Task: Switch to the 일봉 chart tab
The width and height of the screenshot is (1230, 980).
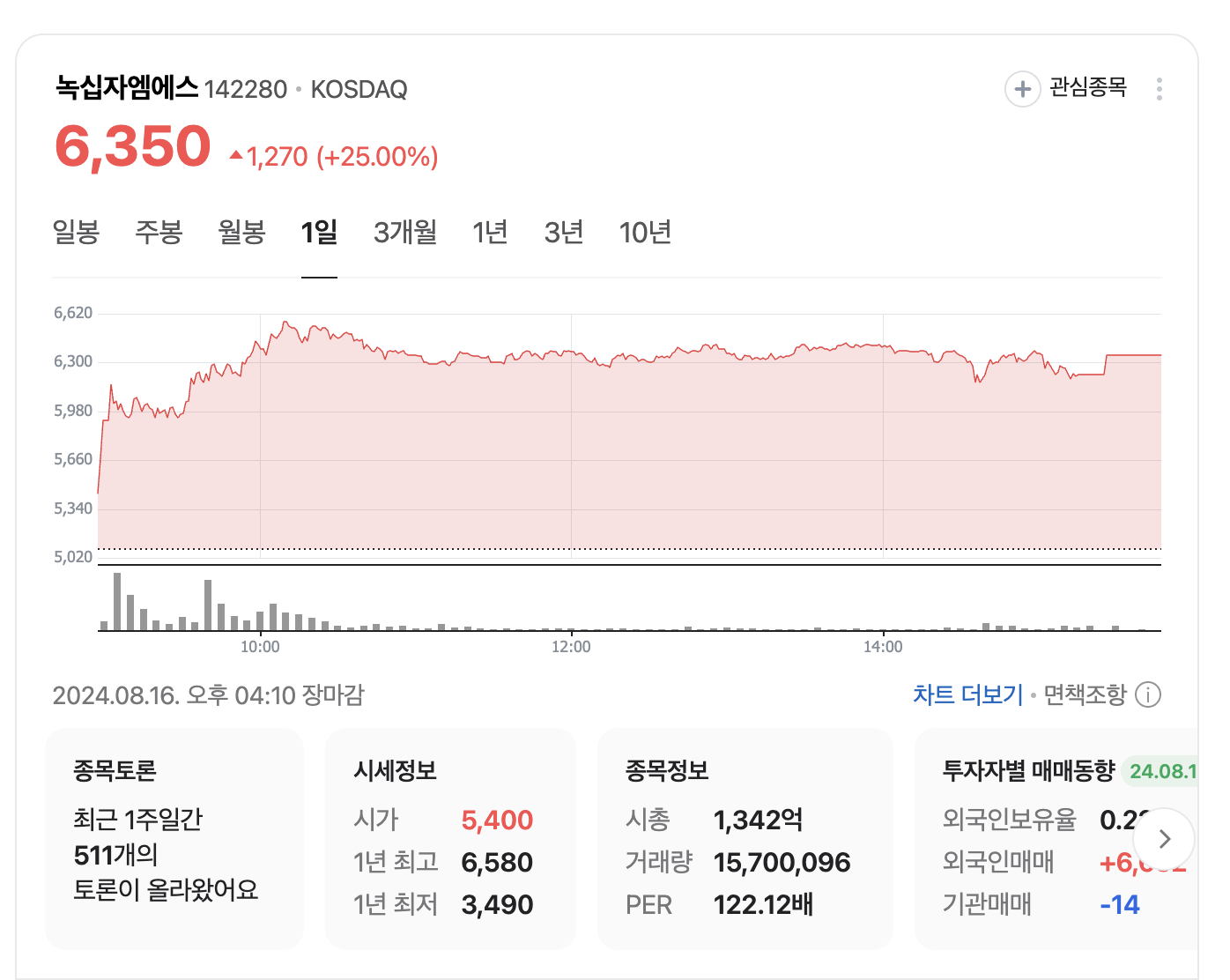Action: pos(77,232)
